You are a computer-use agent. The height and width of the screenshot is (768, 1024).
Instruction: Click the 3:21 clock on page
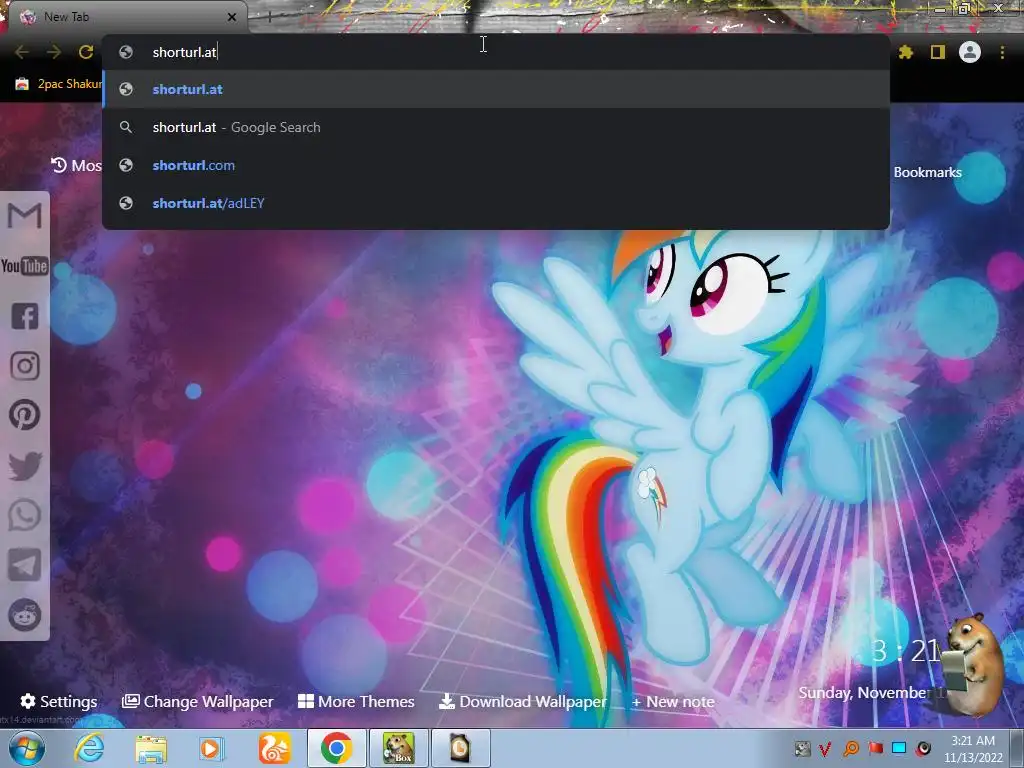(906, 650)
